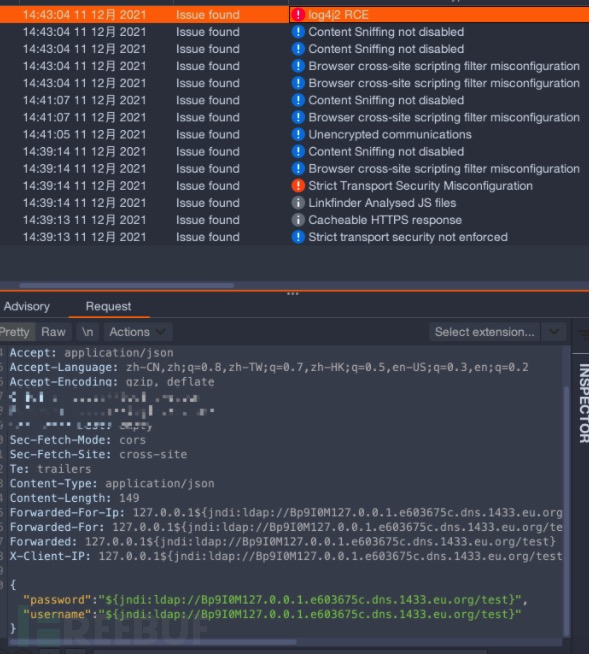Viewport: 589px width, 654px height.
Task: Click the X-Client-IP header line
Action: tap(286, 556)
